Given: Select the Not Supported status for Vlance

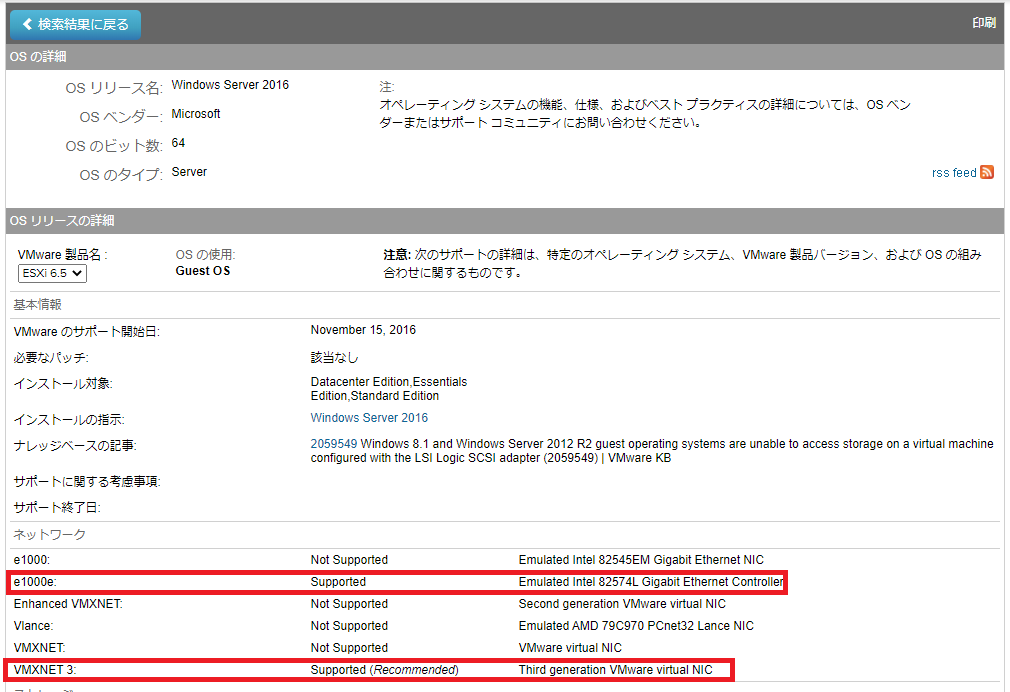Looking at the screenshot, I should point(349,626).
